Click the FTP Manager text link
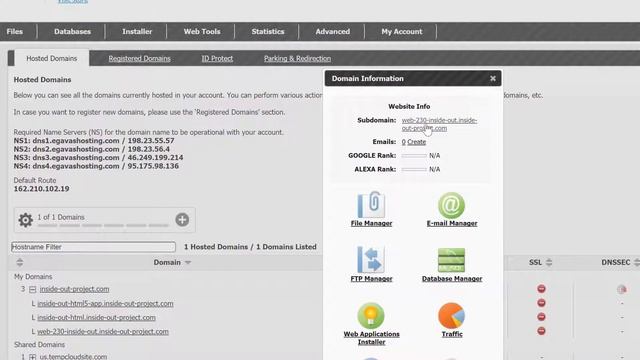640x360 pixels. tap(371, 279)
